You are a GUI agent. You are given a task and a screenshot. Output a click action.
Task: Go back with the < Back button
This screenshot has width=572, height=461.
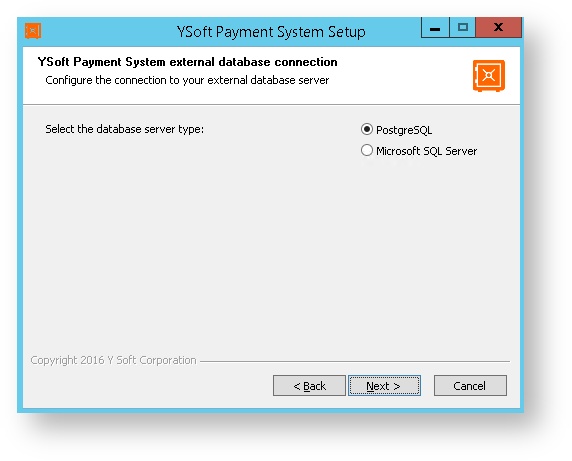click(x=309, y=386)
